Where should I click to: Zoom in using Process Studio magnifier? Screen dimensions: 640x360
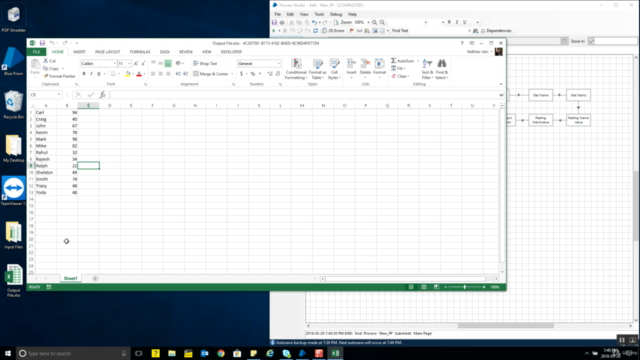[x=374, y=22]
